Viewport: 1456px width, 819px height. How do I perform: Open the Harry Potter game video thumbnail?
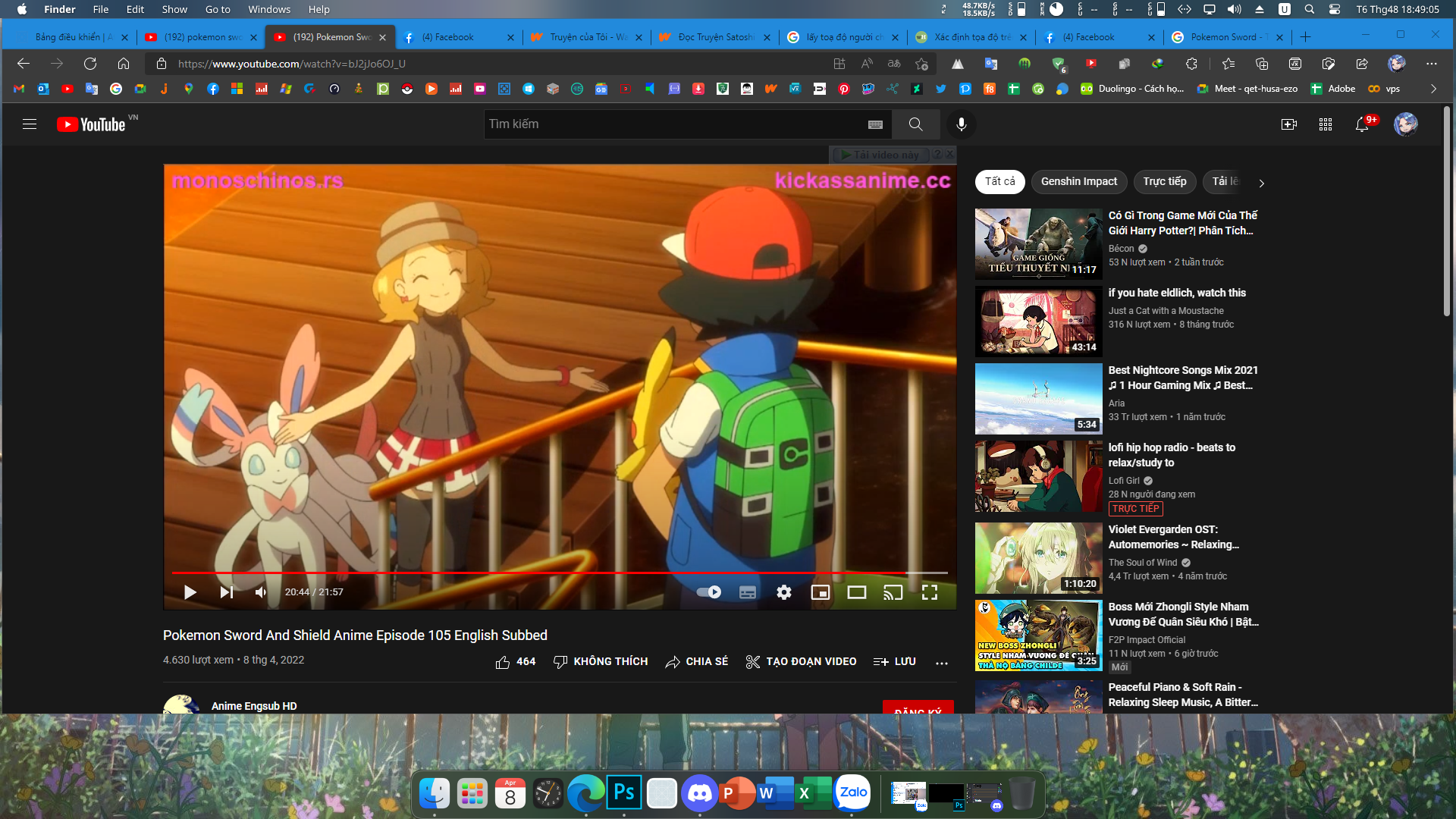[x=1039, y=244]
